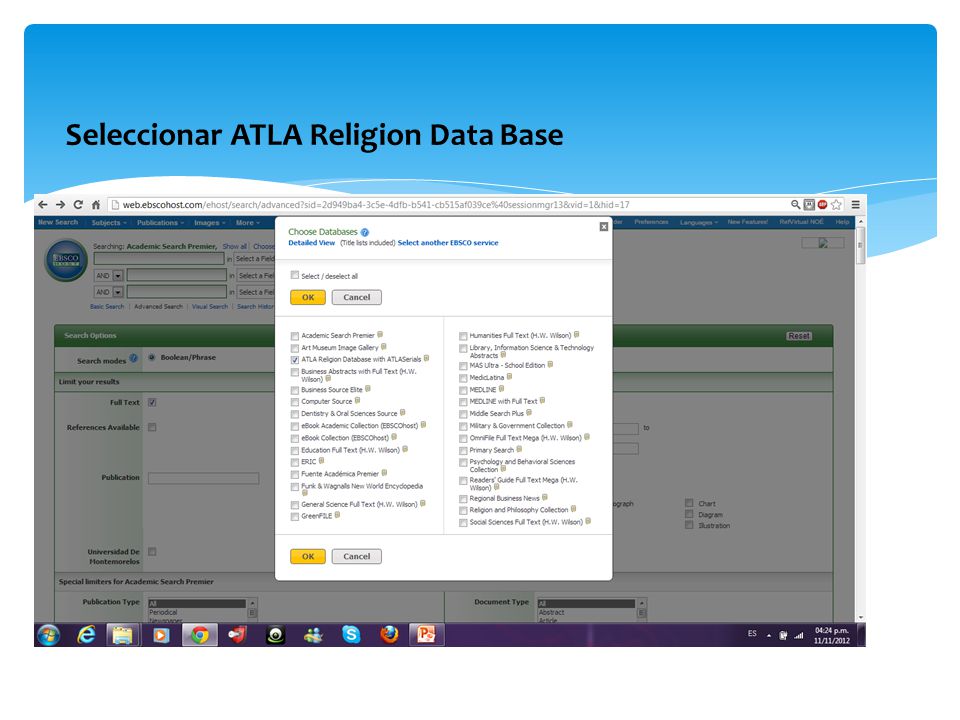Image resolution: width=960 pixels, height=720 pixels.
Task: Toggle the Select / deselect all checkbox
Action: pyautogui.click(x=295, y=276)
